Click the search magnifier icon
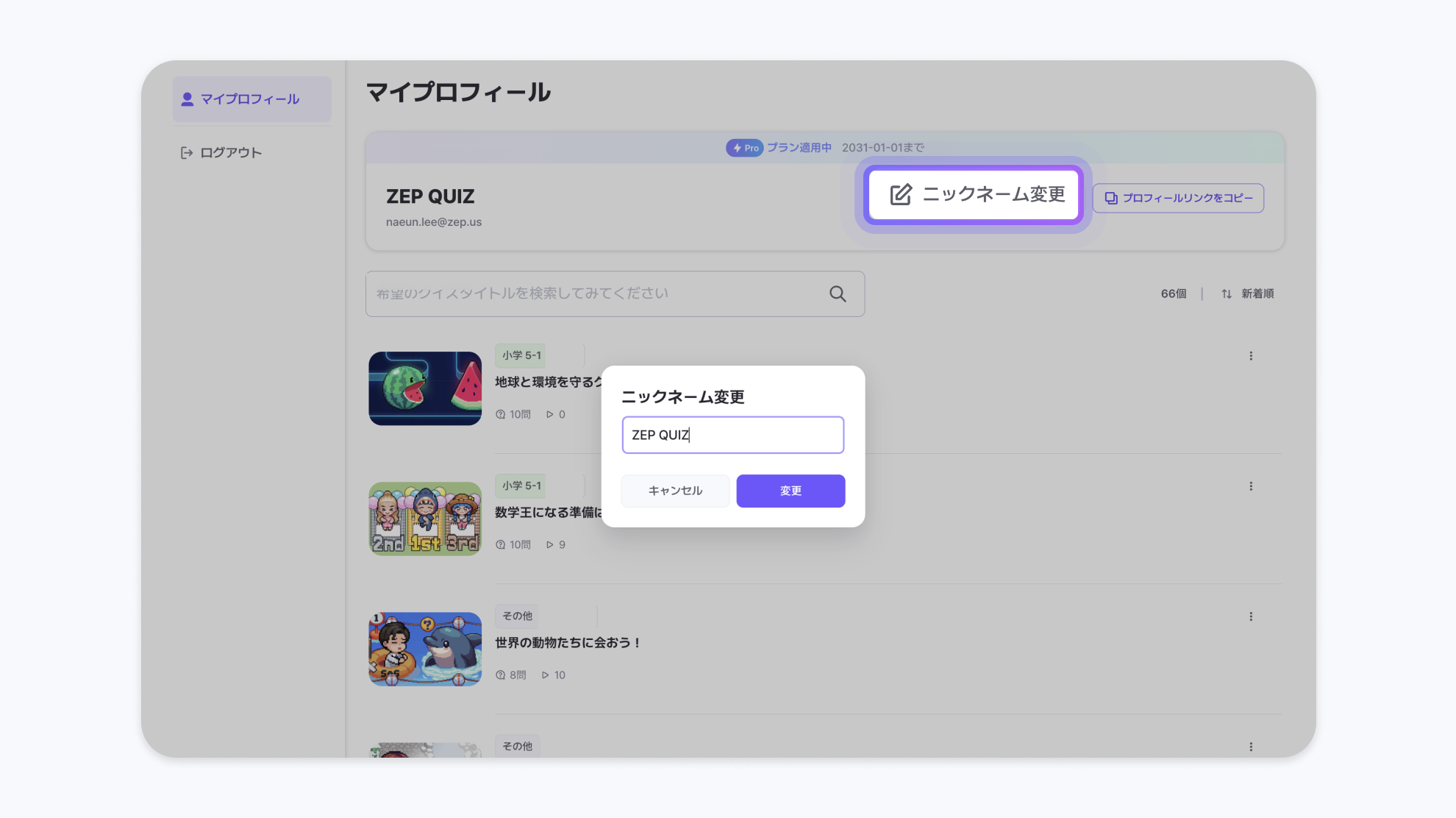Image resolution: width=1456 pixels, height=818 pixels. click(x=838, y=294)
